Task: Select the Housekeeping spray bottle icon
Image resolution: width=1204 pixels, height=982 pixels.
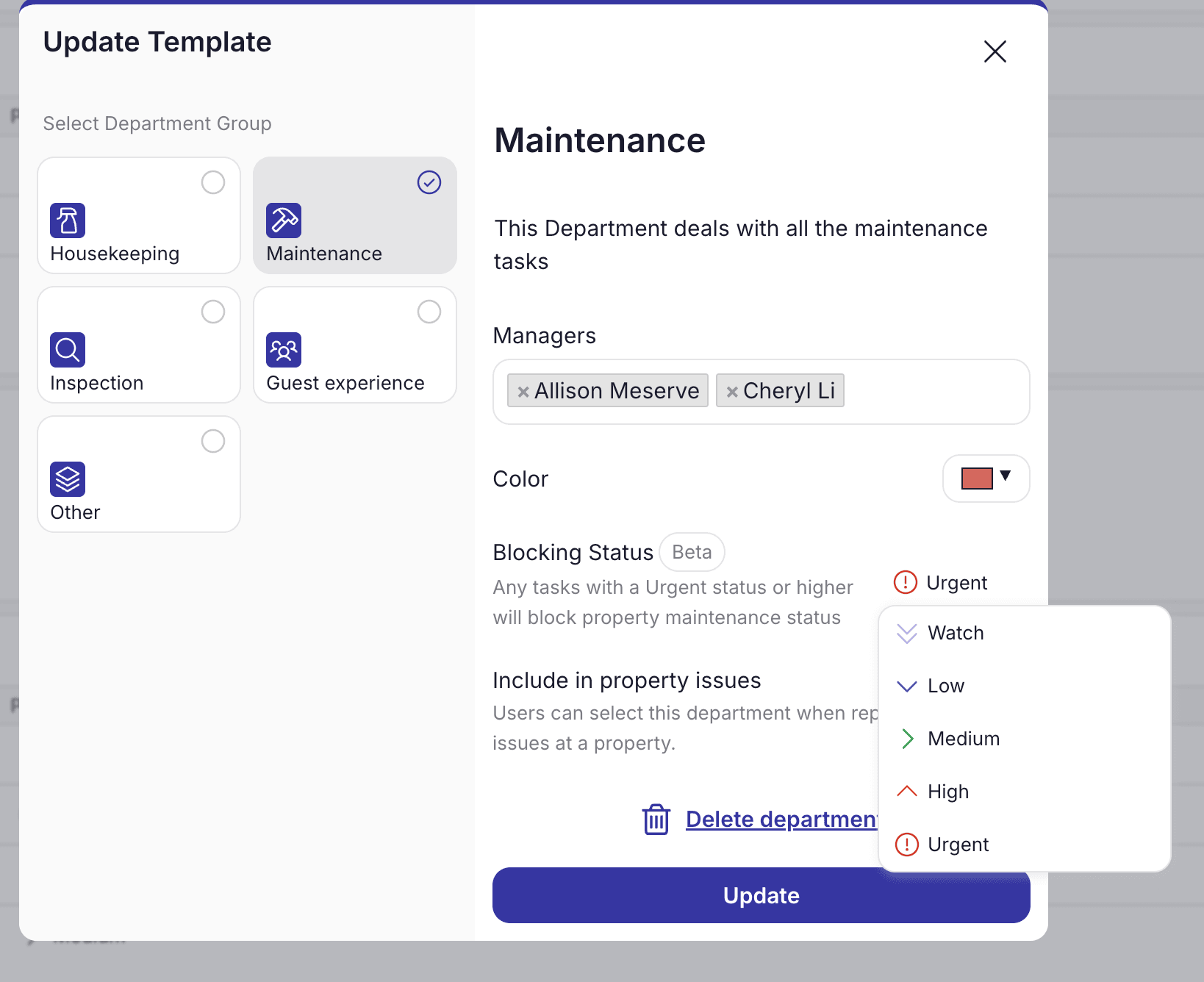Action: pos(68,220)
